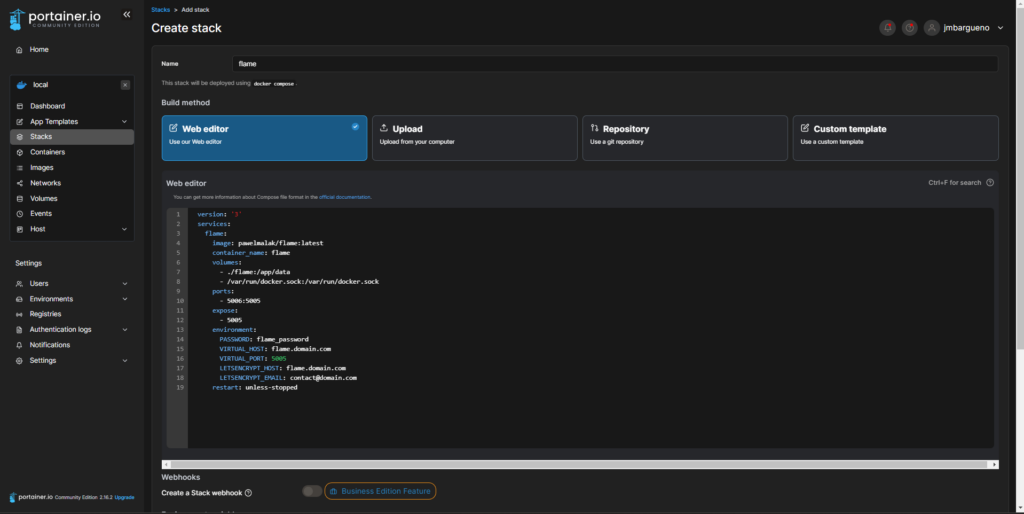Select Stacks in the sidebar
The width and height of the screenshot is (1024, 514).
tap(72, 137)
